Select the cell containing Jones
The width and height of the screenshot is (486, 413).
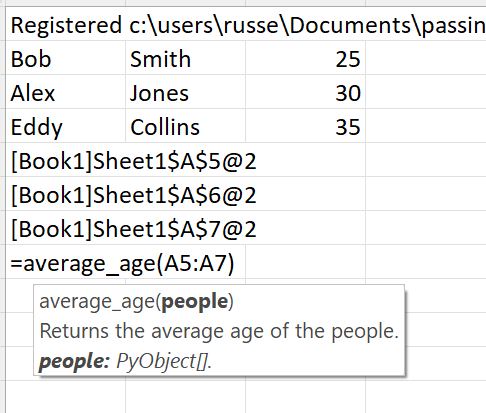coord(185,92)
